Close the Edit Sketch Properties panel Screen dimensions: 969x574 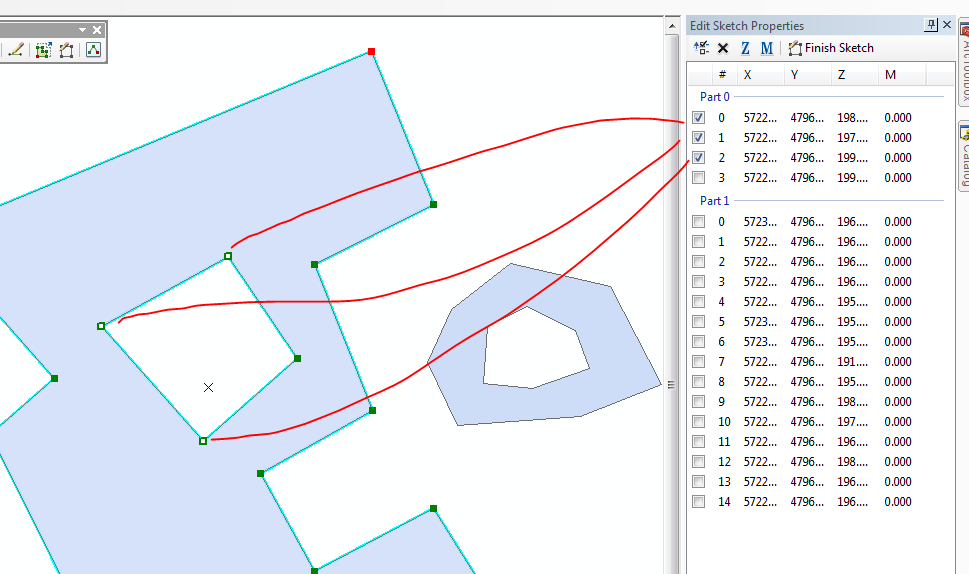pos(947,25)
